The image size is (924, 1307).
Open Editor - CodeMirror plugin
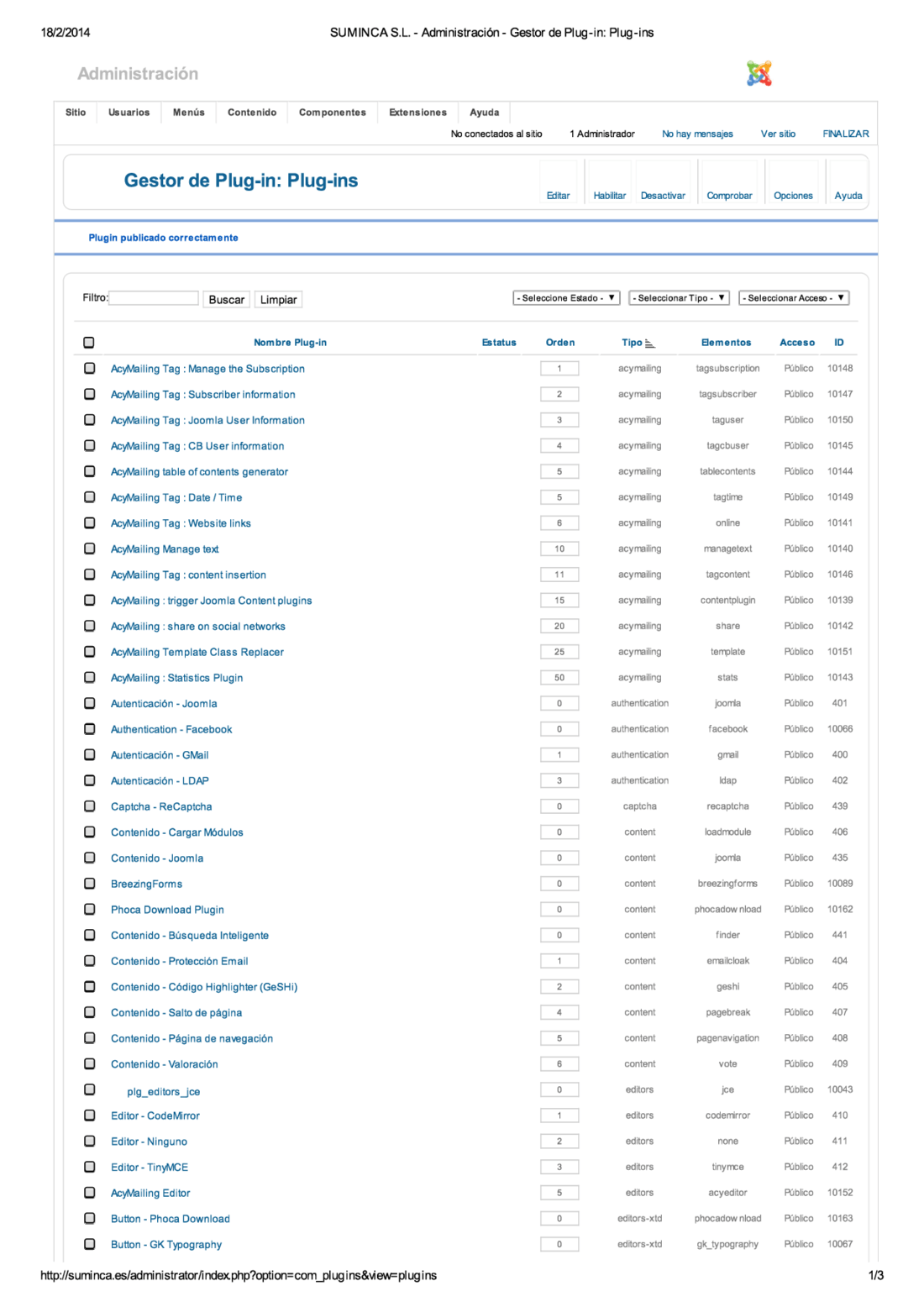point(155,1115)
